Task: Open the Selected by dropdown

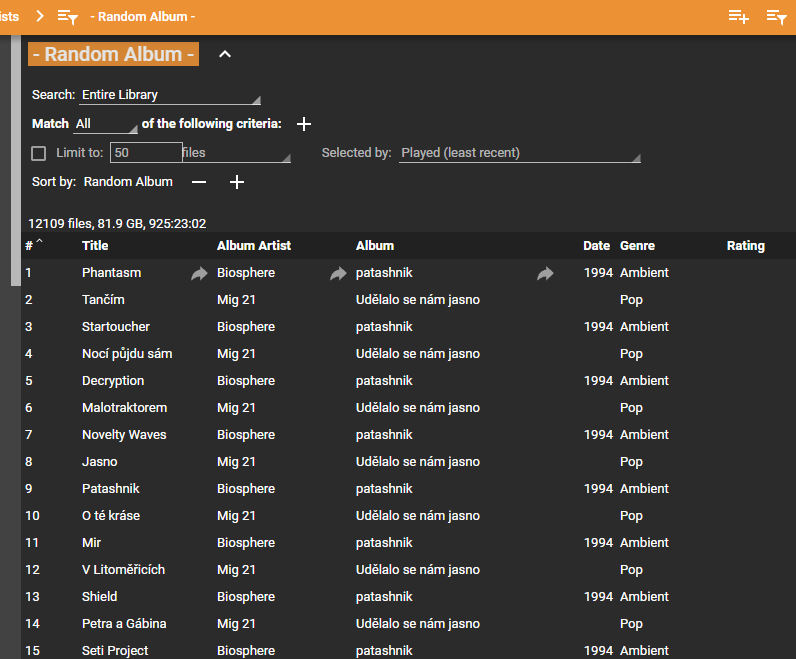Action: click(519, 153)
